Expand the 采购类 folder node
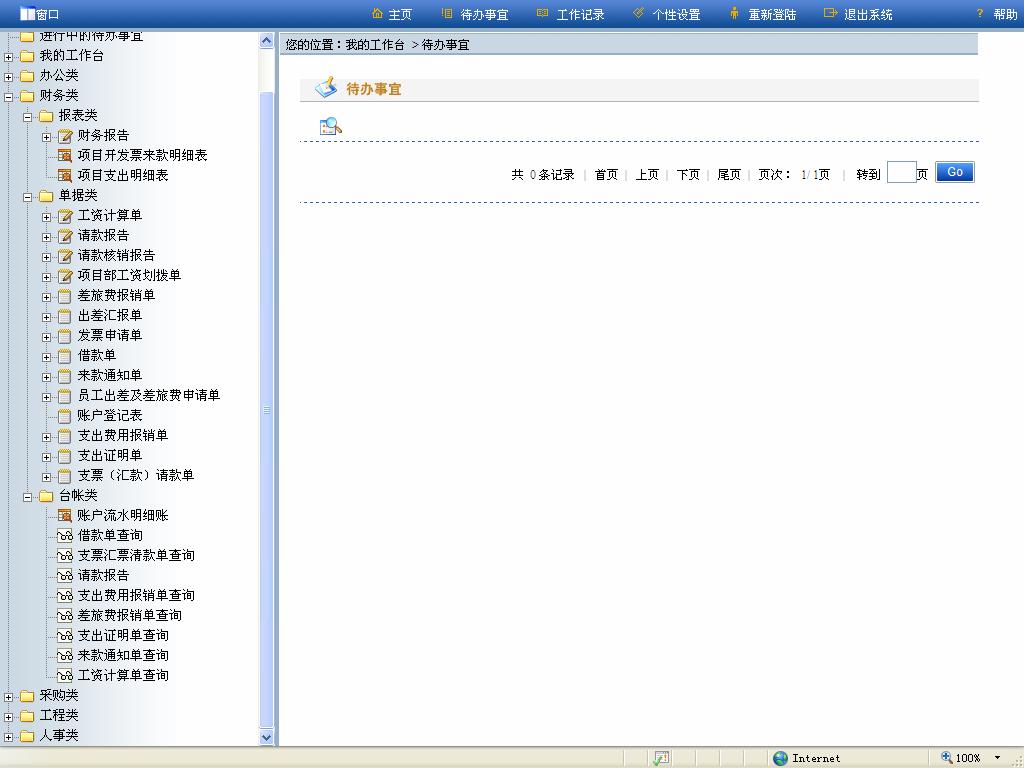Viewport: 1024px width, 768px height. point(8,696)
